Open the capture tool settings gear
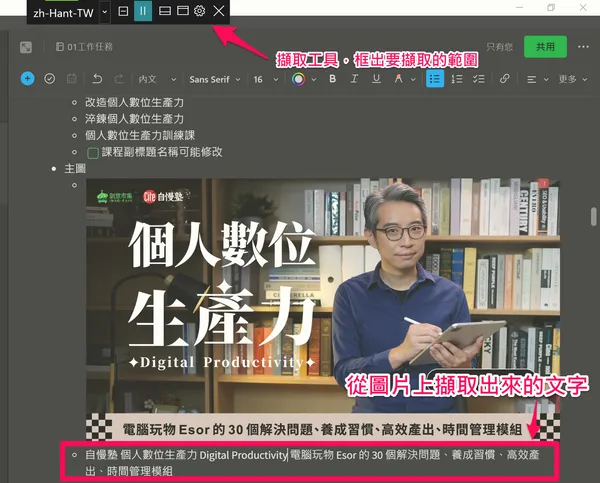The height and width of the screenshot is (483, 600). point(199,11)
